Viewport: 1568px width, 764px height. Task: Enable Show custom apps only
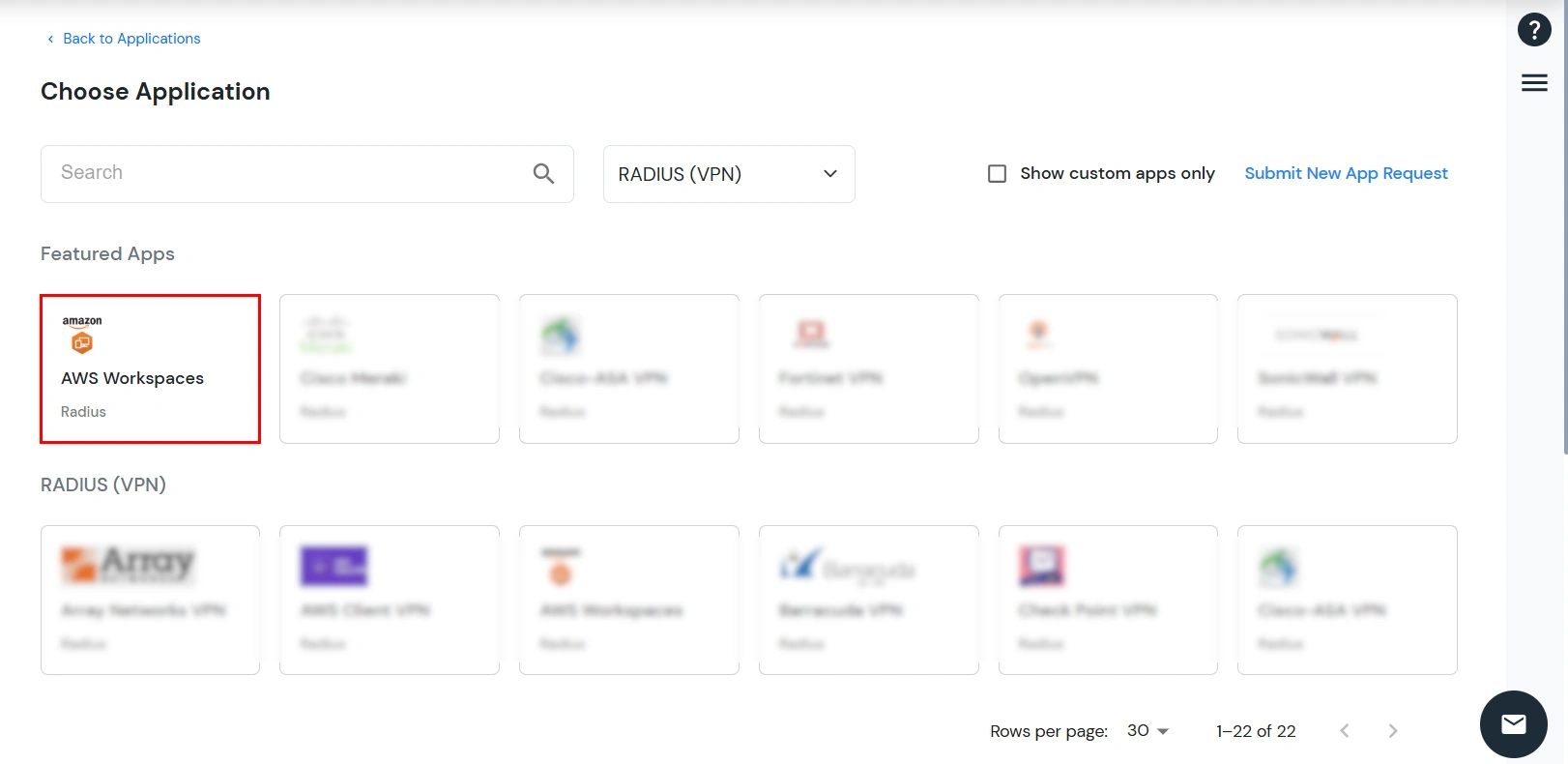coord(997,173)
